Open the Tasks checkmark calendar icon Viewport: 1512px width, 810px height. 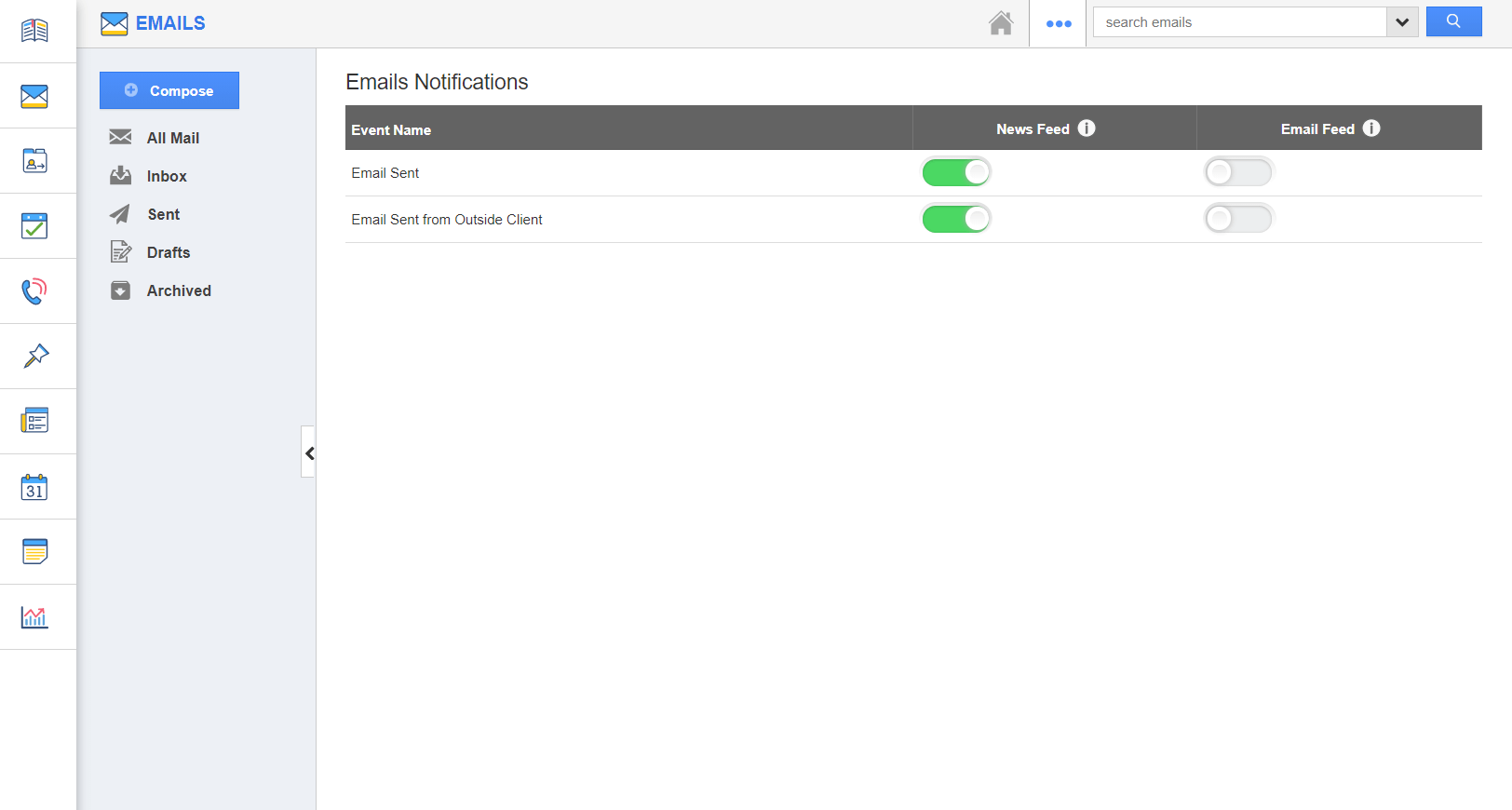point(34,226)
